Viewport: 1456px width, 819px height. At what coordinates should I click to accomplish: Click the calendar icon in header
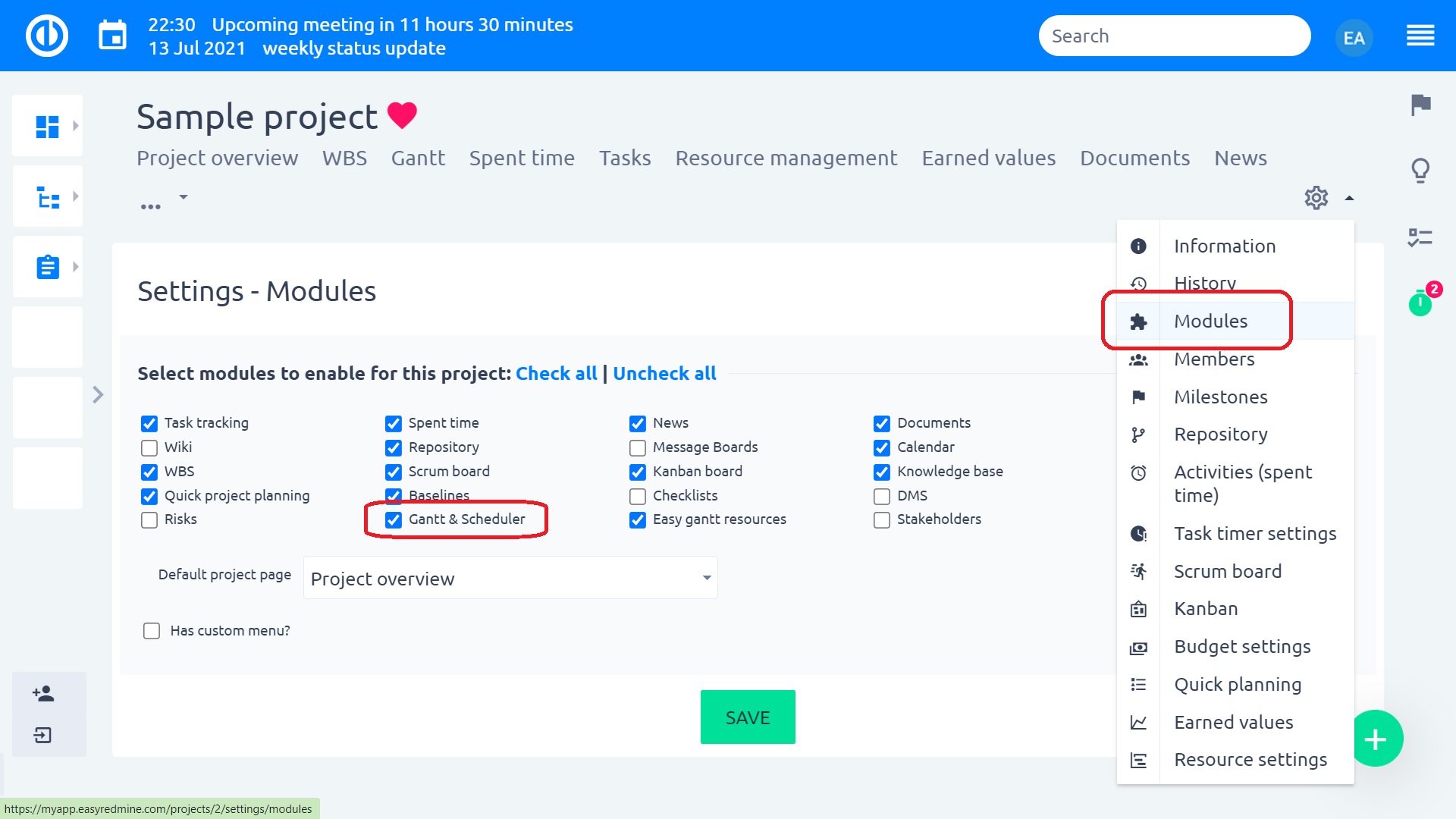pyautogui.click(x=112, y=36)
